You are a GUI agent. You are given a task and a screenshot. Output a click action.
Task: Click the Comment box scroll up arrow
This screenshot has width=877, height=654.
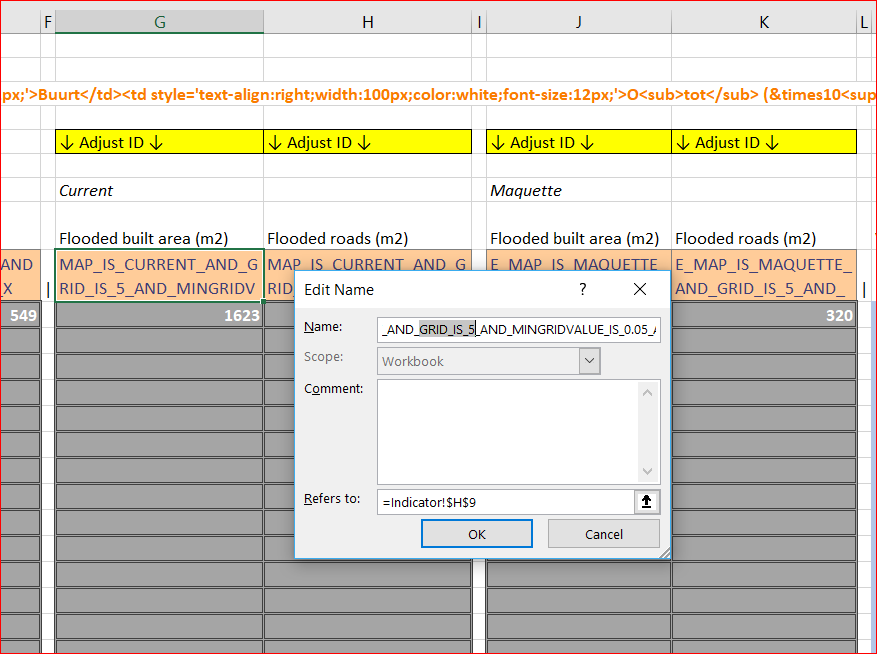648,393
